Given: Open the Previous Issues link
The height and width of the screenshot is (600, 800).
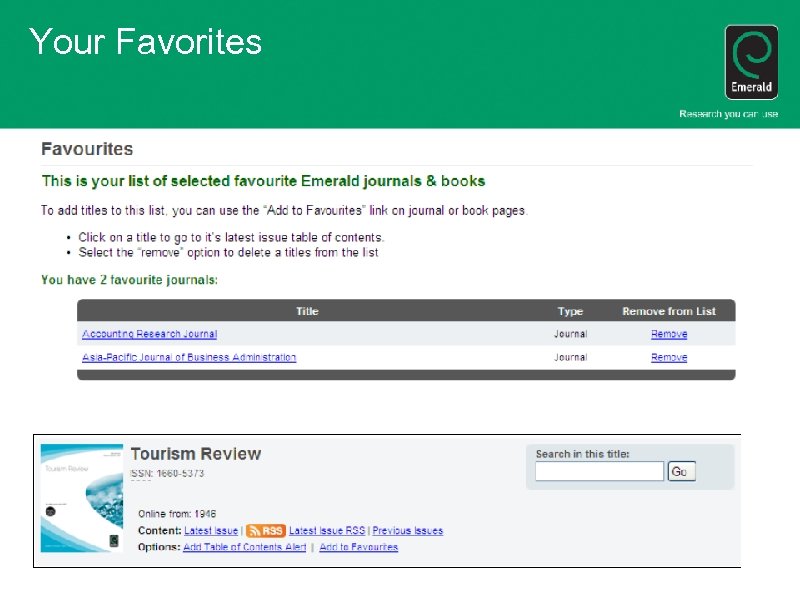Looking at the screenshot, I should pos(408,531).
